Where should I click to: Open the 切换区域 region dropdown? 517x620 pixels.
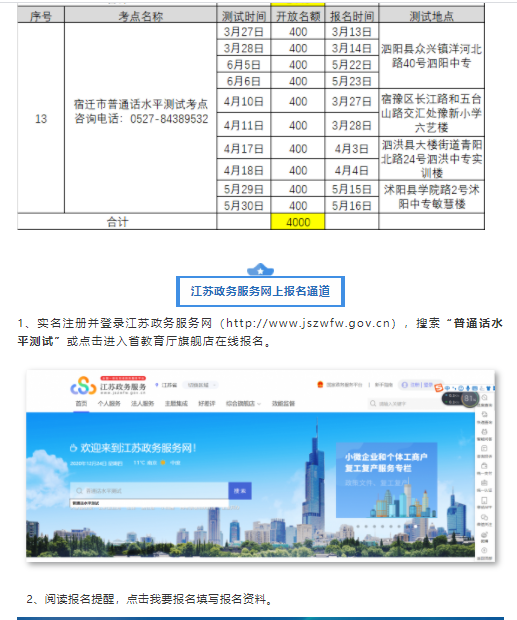(200, 385)
